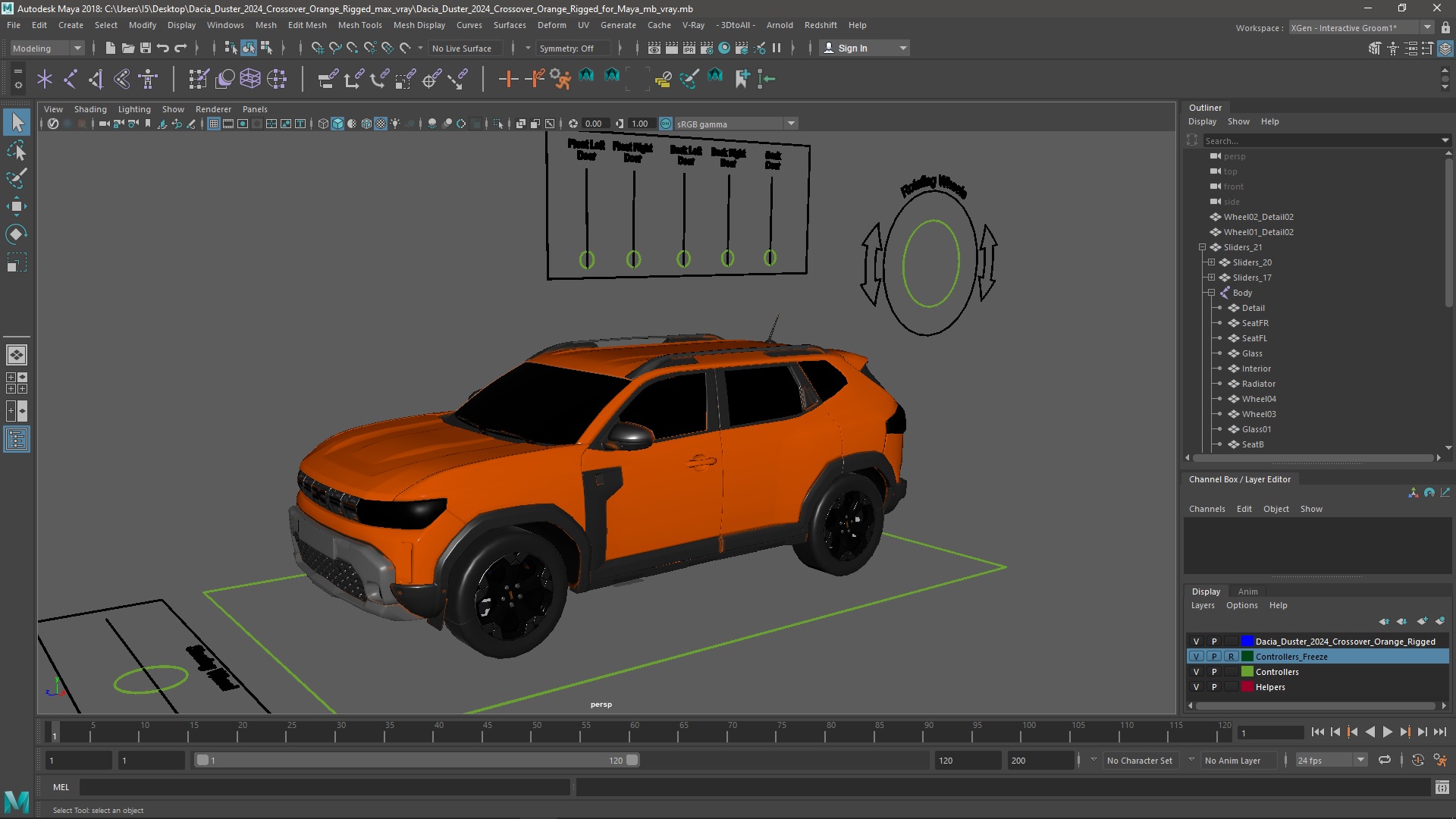Click the Lattice deformer shelf icon
Image resolution: width=1456 pixels, height=819 pixels.
point(250,78)
